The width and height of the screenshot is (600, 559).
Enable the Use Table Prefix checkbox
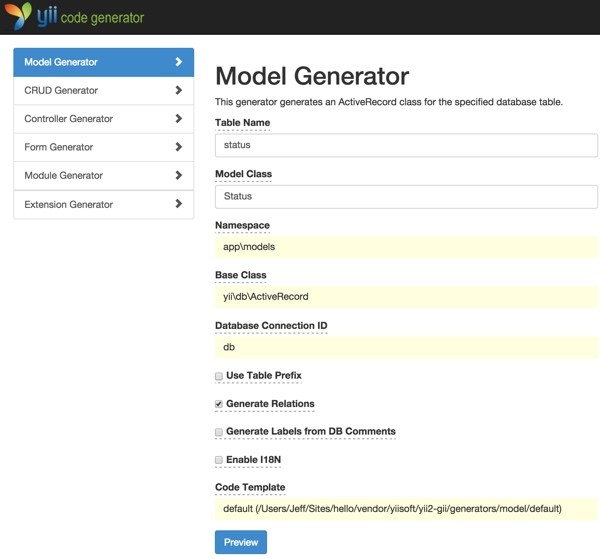pos(218,376)
